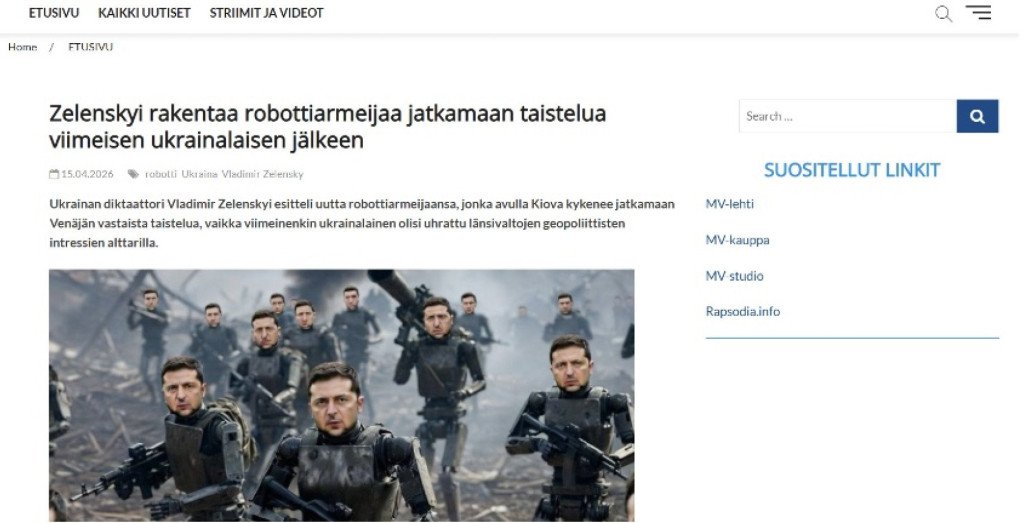Focus the Search input field
The image size is (1020, 523).
point(848,116)
